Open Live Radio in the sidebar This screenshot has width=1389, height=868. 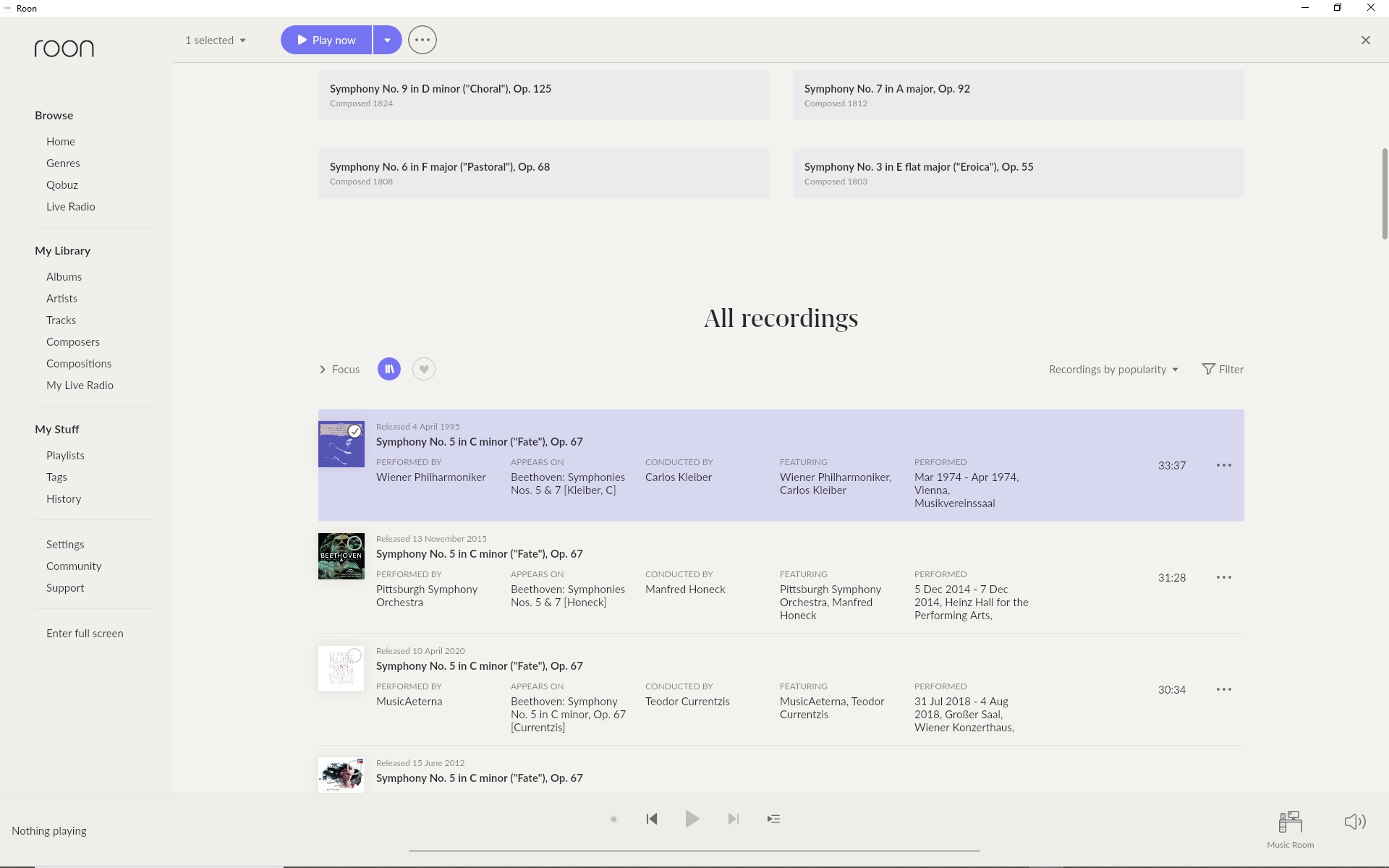pyautogui.click(x=71, y=207)
